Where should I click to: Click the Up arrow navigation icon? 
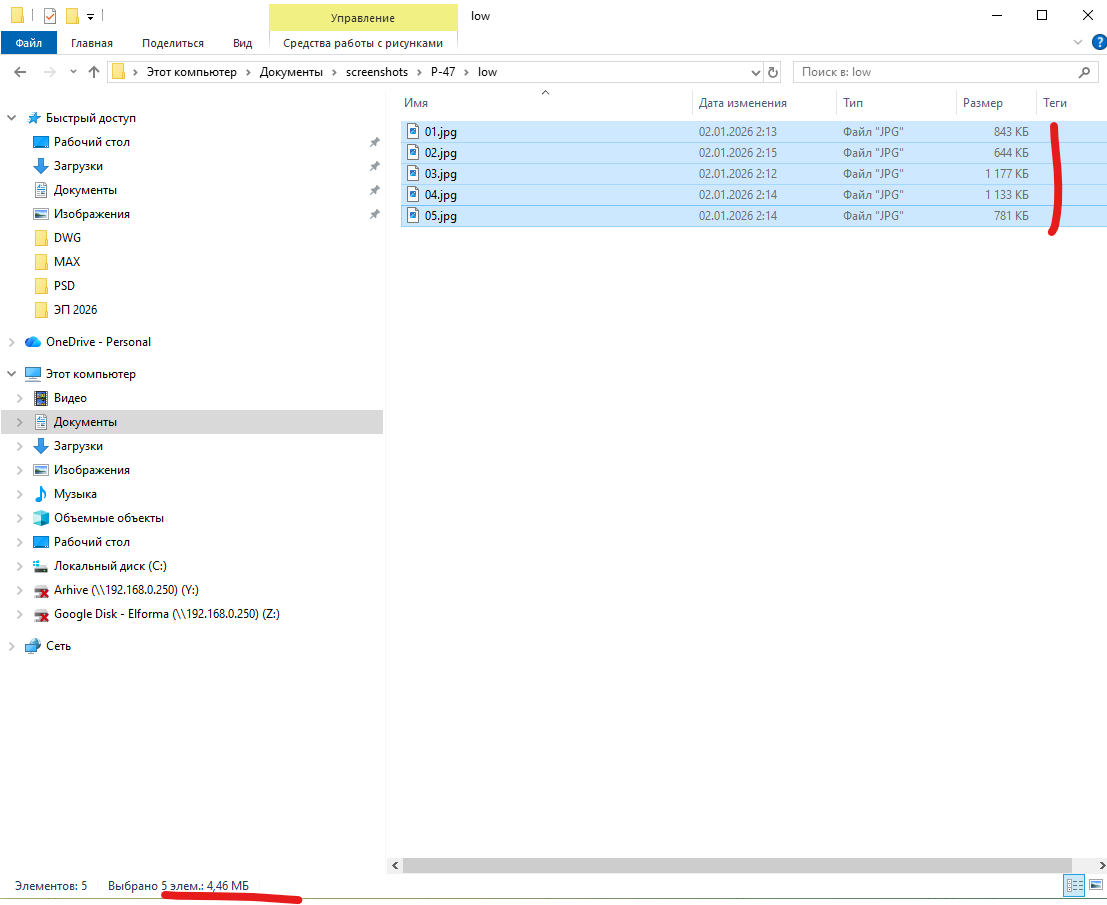tap(94, 72)
